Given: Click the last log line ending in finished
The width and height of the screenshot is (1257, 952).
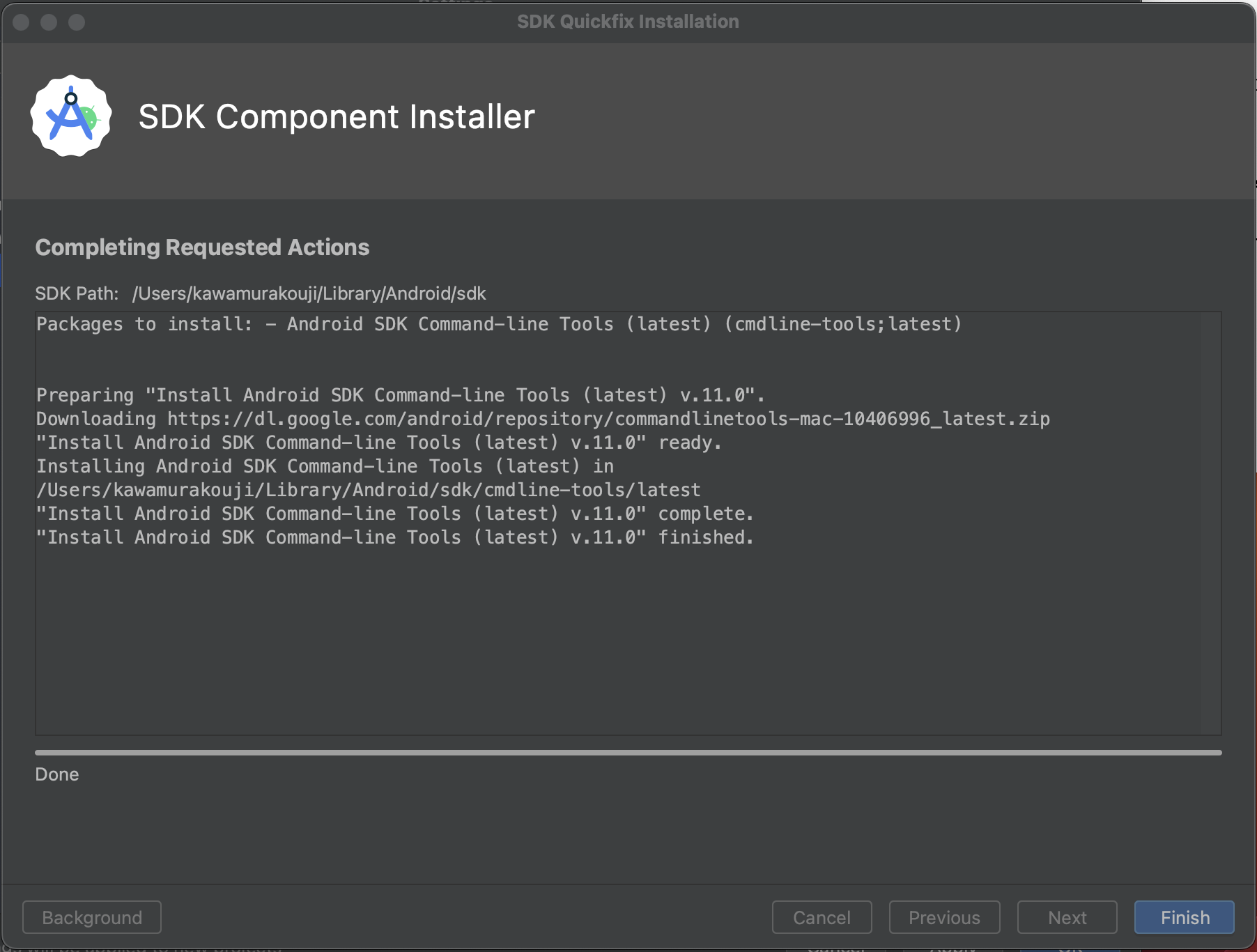Looking at the screenshot, I should pos(395,537).
